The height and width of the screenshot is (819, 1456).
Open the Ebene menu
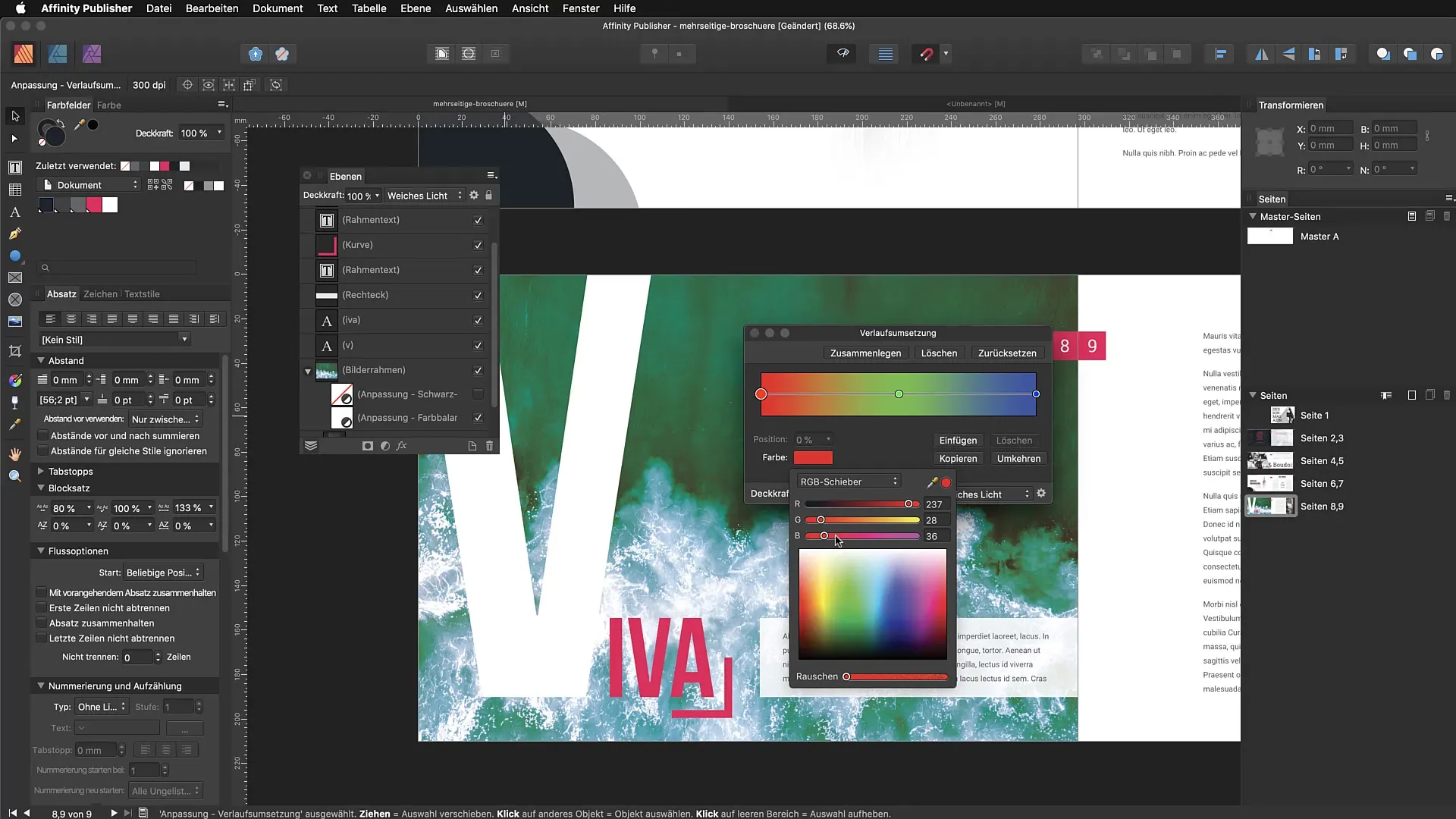416,8
